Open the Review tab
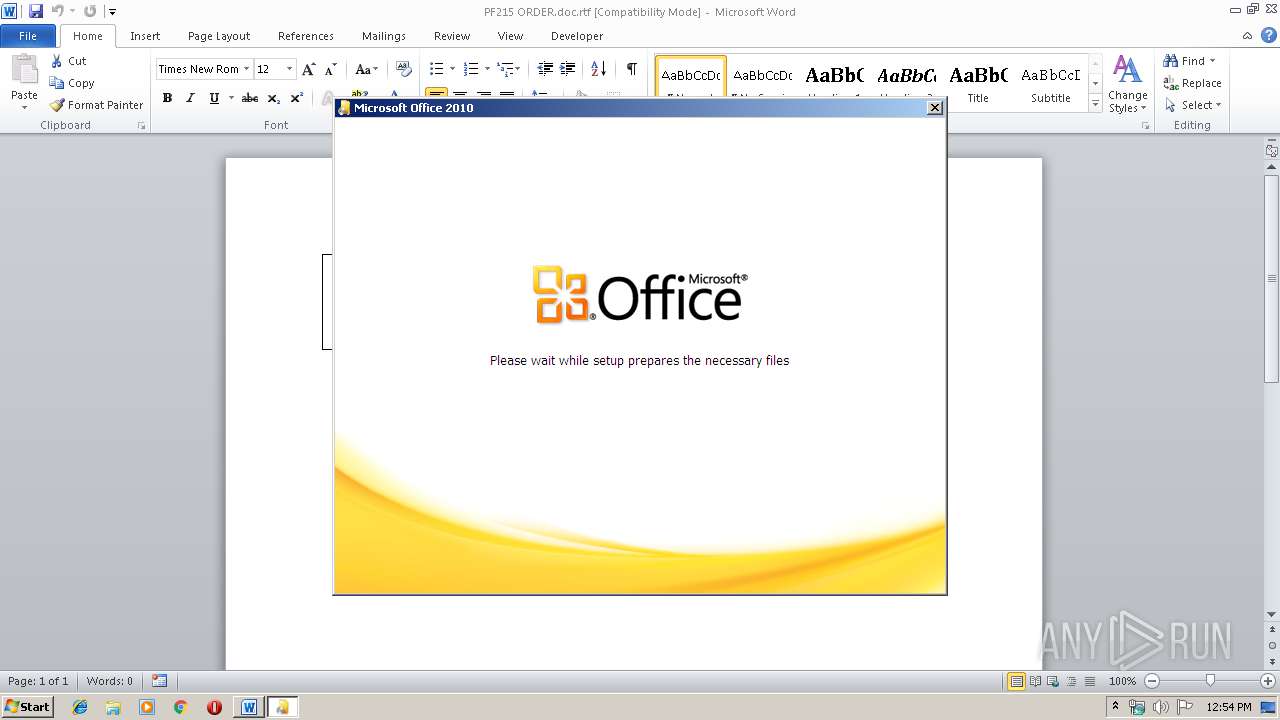 (x=452, y=36)
